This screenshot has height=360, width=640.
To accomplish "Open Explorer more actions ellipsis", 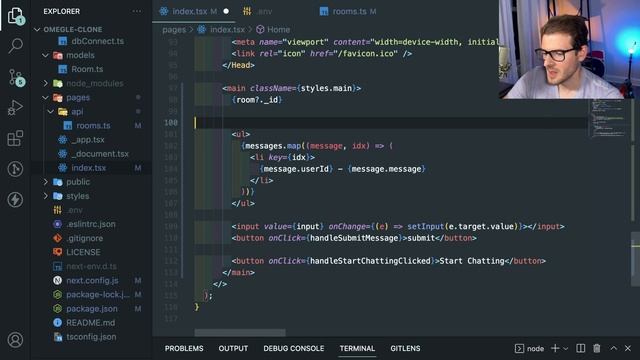I will tap(137, 11).
